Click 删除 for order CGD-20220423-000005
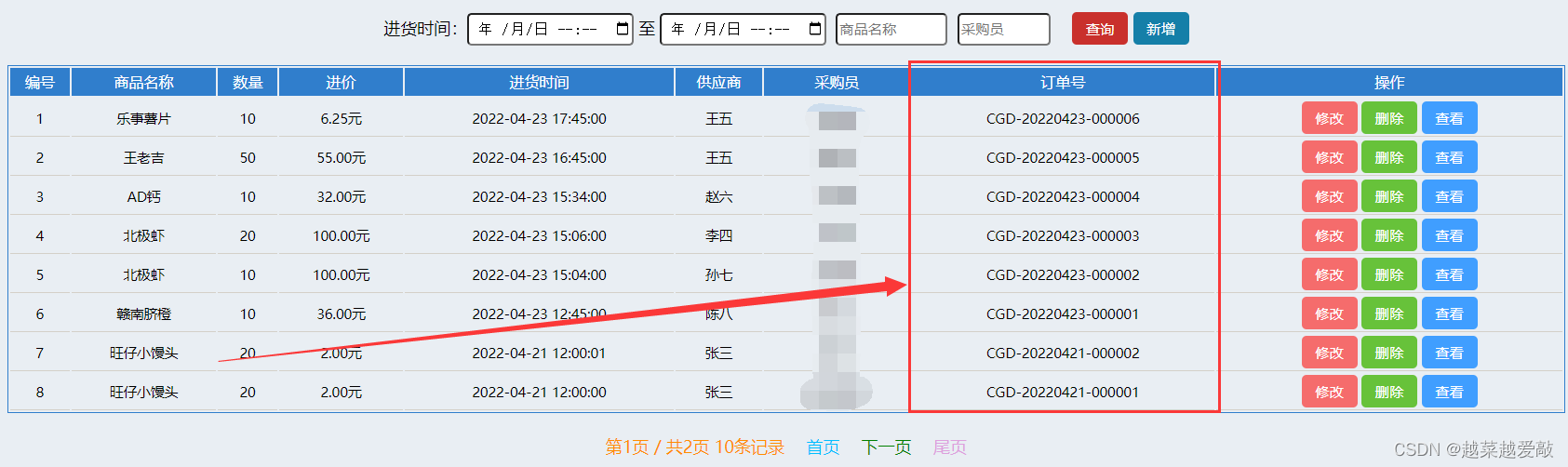The width and height of the screenshot is (1568, 467). [1388, 157]
